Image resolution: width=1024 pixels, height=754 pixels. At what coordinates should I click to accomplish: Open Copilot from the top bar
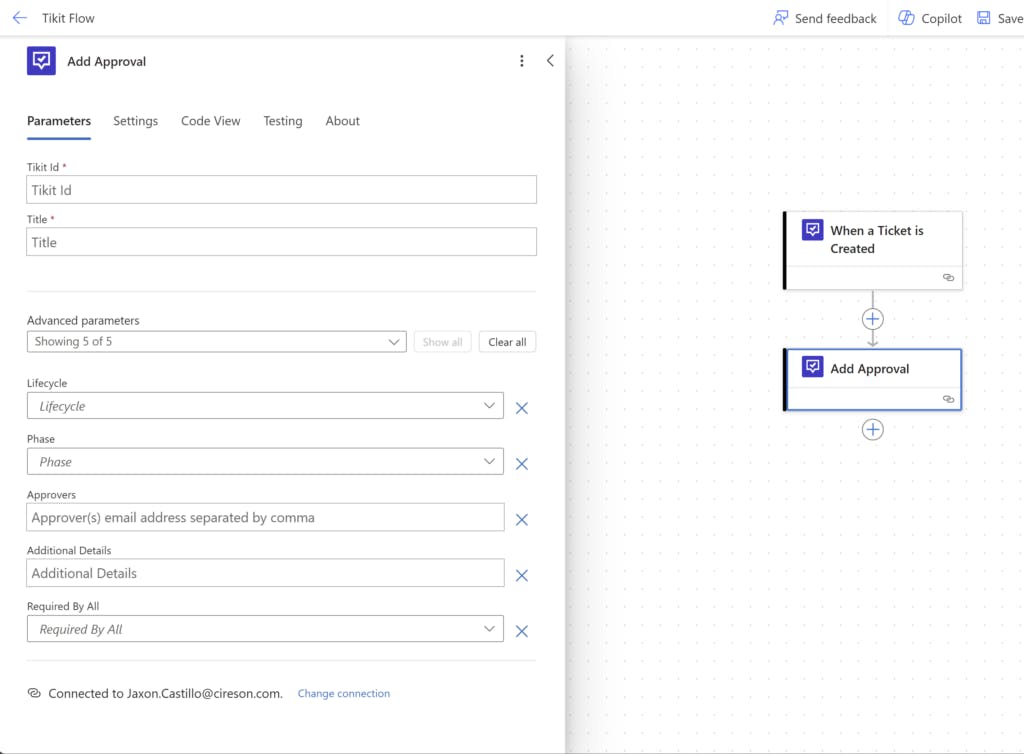point(930,18)
